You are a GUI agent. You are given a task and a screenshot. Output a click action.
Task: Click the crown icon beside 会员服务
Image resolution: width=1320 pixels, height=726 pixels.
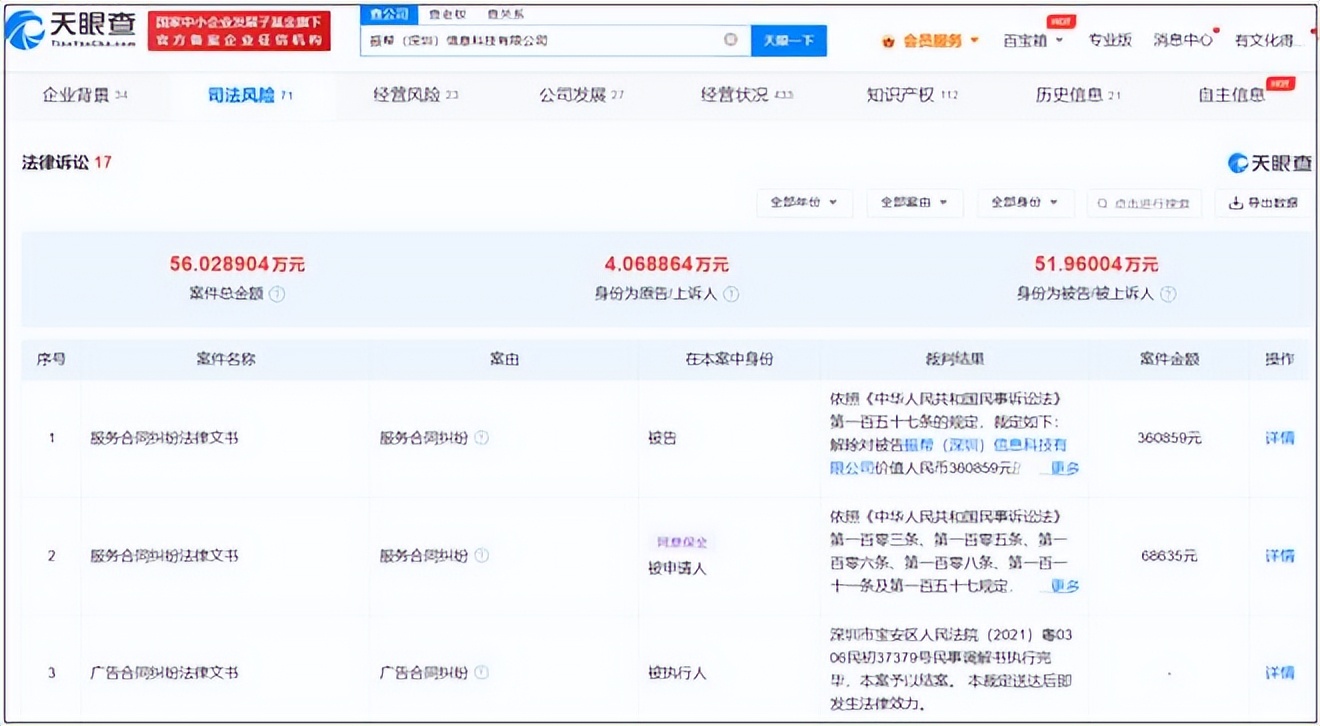(888, 41)
